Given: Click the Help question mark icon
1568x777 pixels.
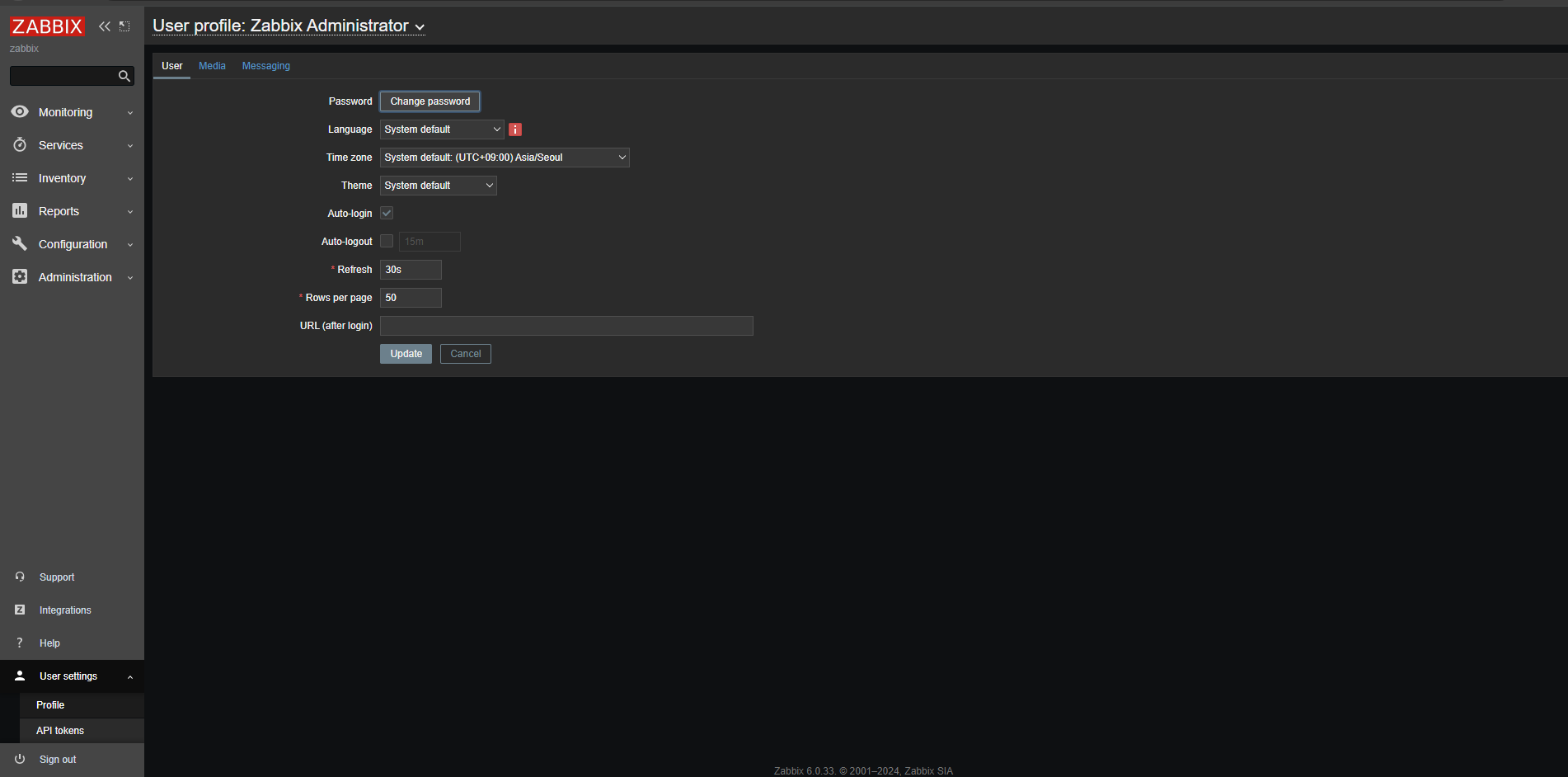Looking at the screenshot, I should pyautogui.click(x=20, y=643).
